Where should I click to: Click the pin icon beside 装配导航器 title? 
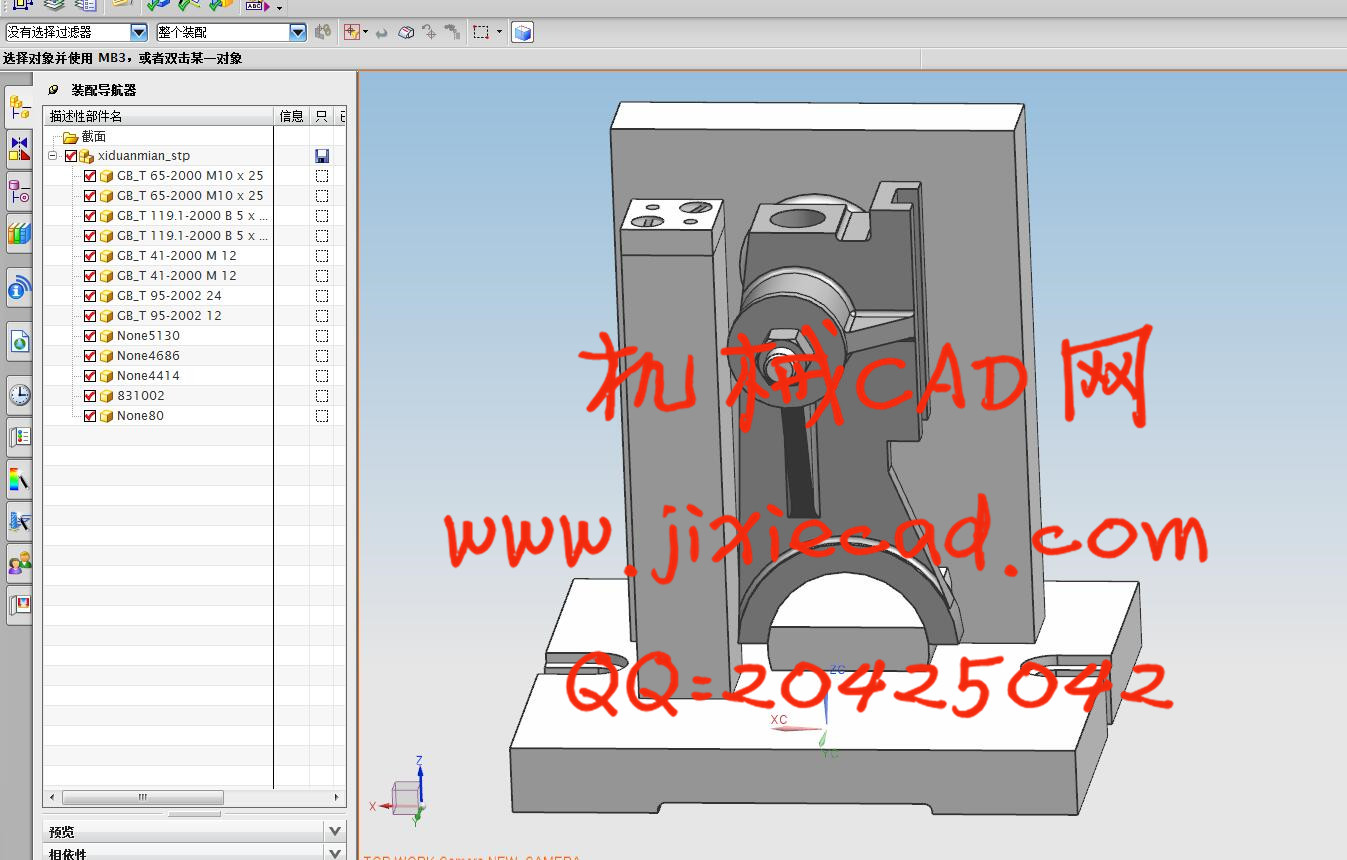54,90
